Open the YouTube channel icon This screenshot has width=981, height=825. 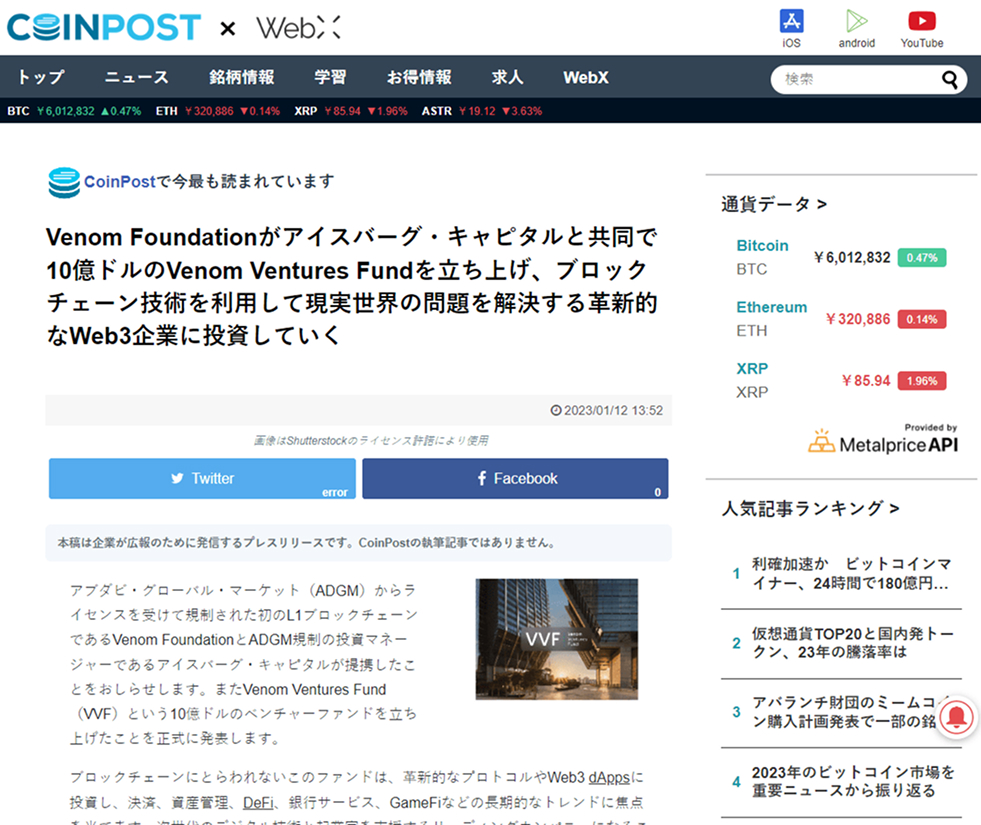click(921, 21)
